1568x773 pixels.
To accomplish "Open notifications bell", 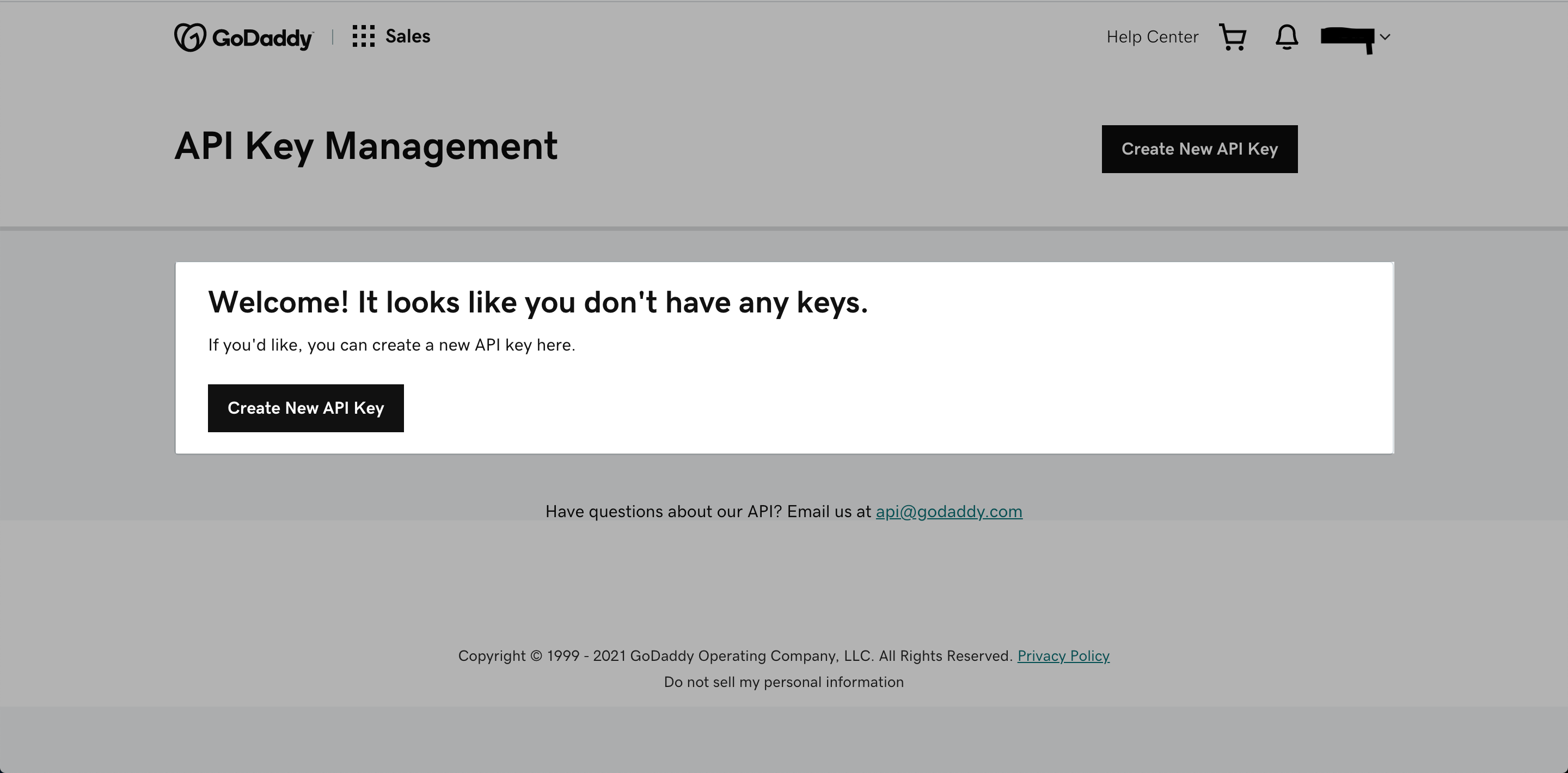I will point(1287,37).
